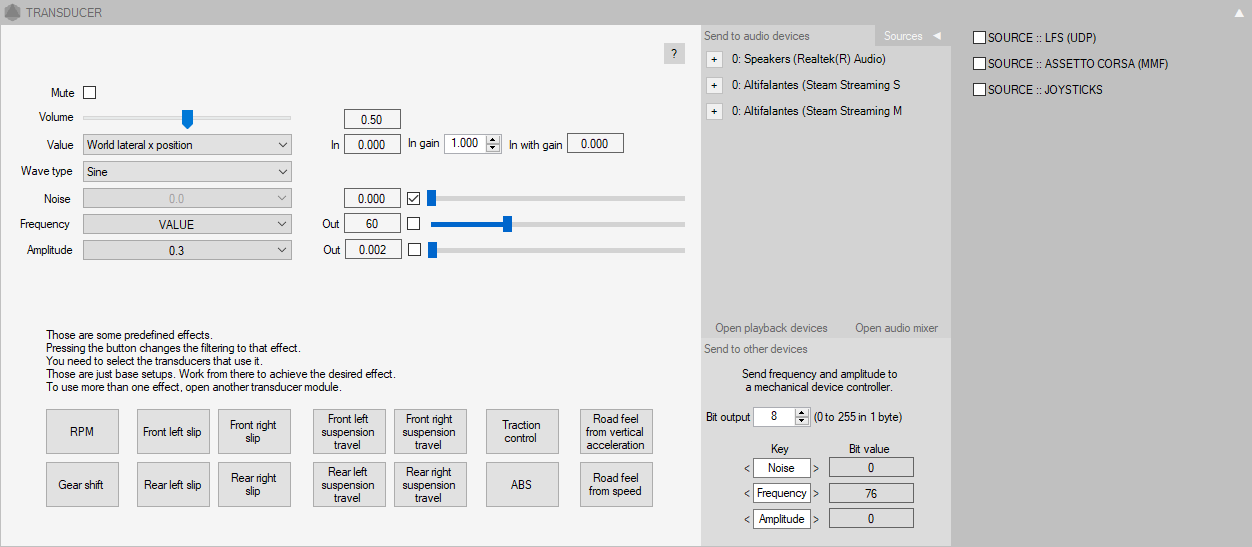Screen dimensions: 1252x547
Task: Collapse the module with the top-right arrow
Action: tap(1240, 13)
